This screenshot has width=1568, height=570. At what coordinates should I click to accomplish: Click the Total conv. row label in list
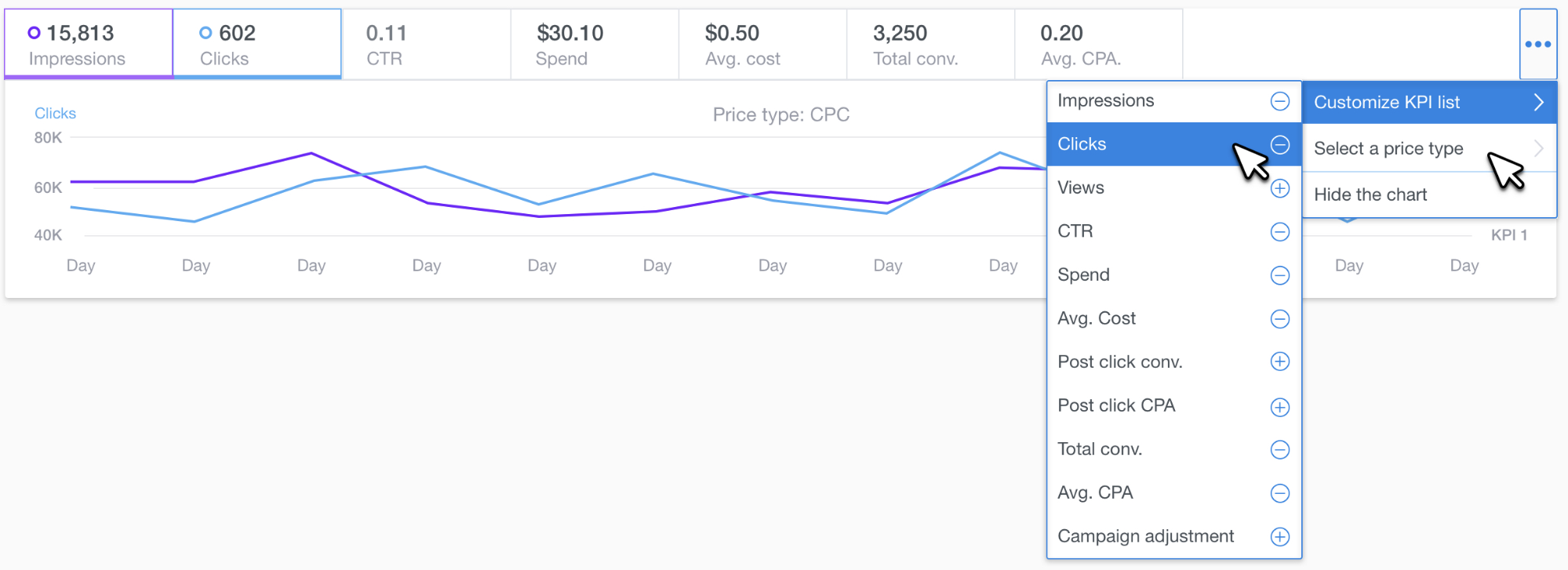tap(1099, 449)
